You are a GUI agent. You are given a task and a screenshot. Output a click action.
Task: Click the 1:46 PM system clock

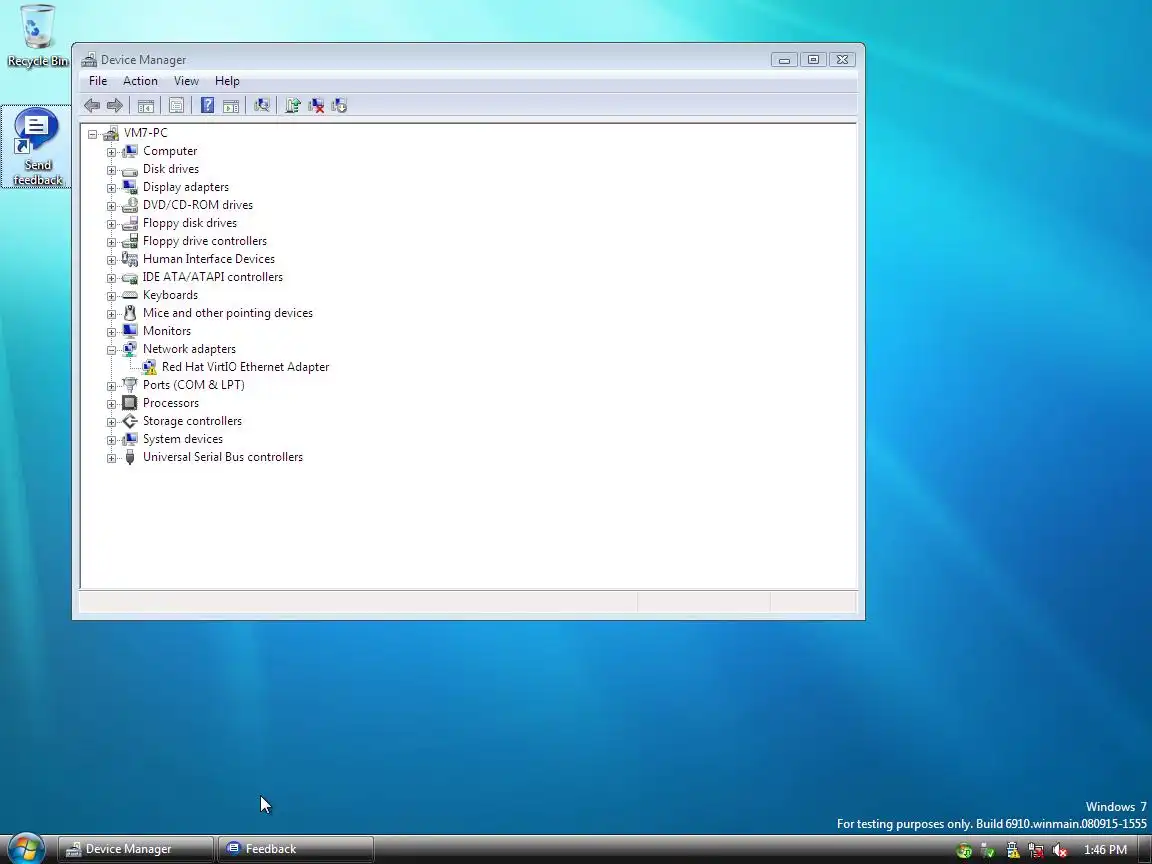pyautogui.click(x=1105, y=850)
